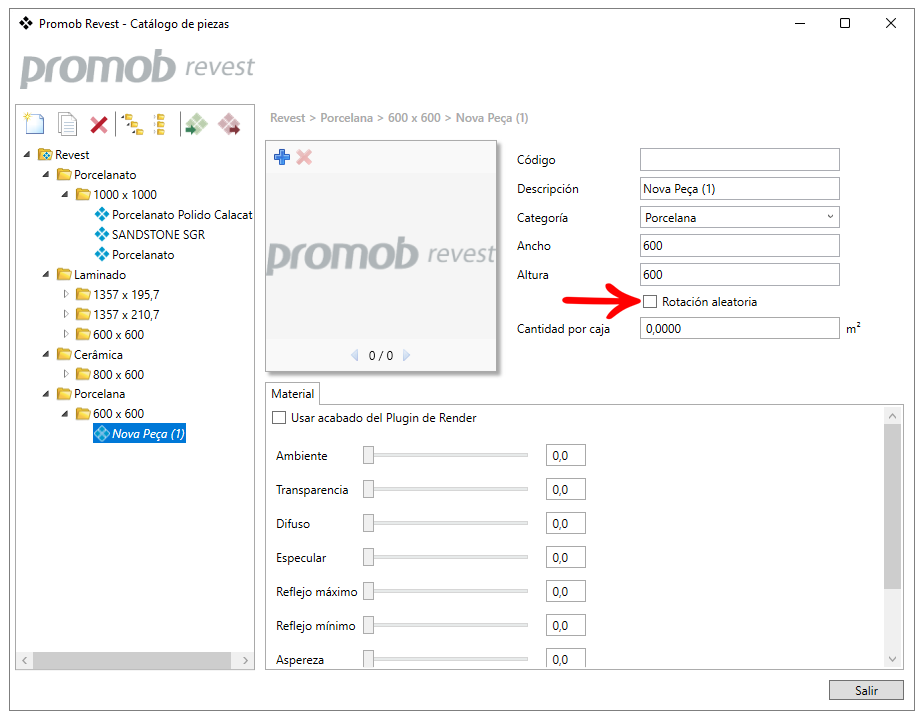921x717 pixels.
Task: Click the material panel scroll down arrow
Action: click(892, 659)
